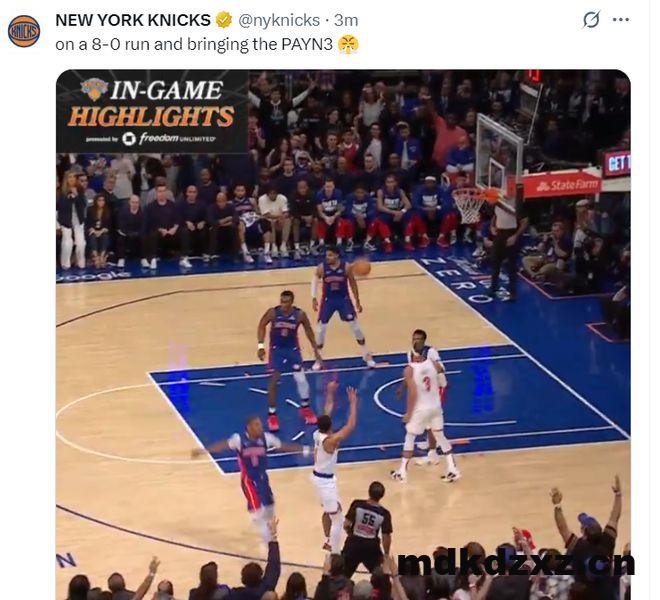Click the State Farm sign by the hoop
This screenshot has width=660, height=600.
tap(562, 184)
